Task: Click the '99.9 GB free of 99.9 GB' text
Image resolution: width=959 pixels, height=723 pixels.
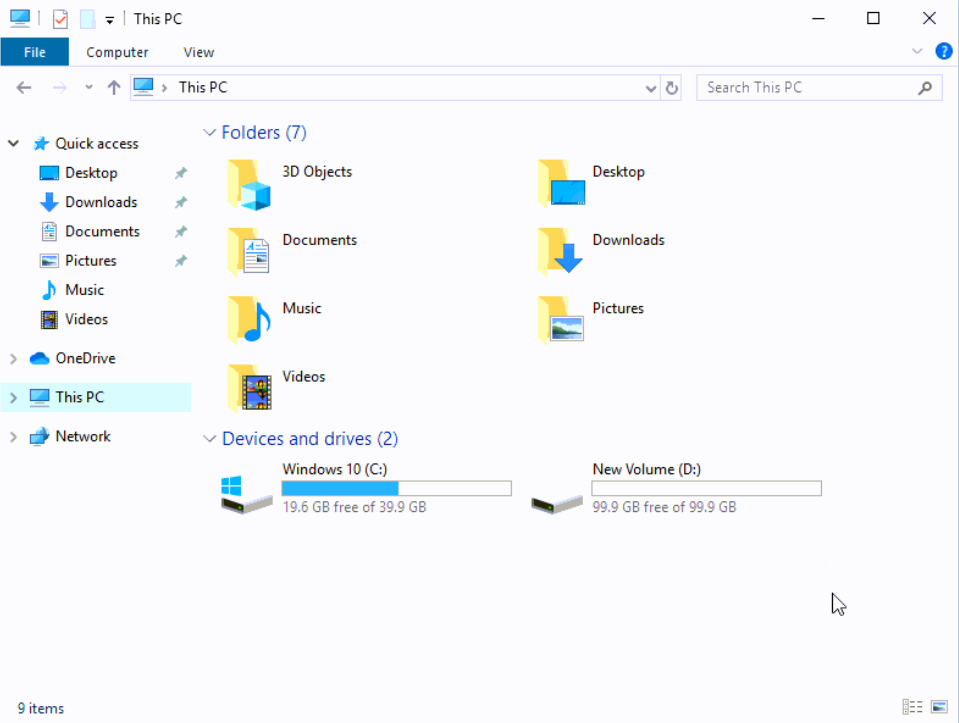Action: point(664,508)
